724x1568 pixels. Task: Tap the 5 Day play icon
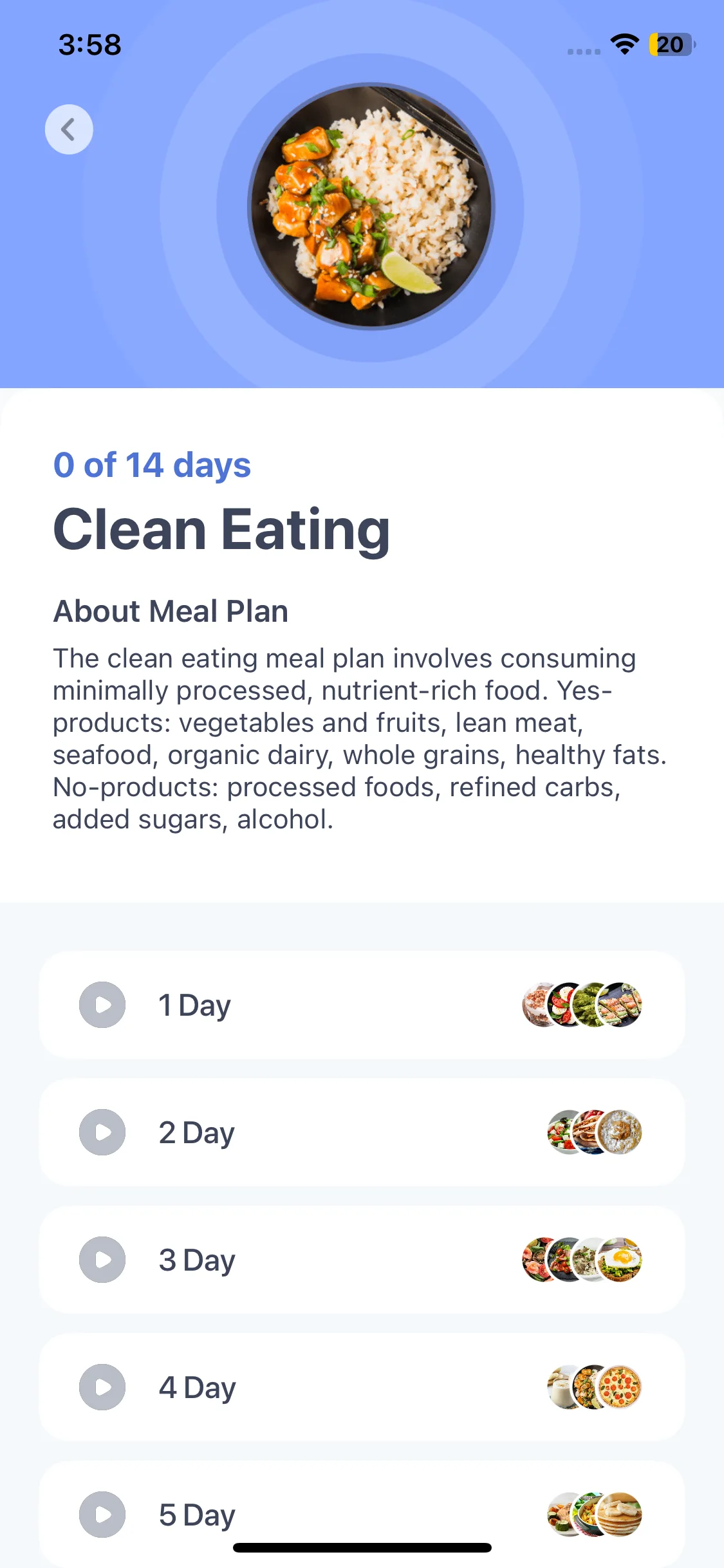click(x=102, y=1515)
